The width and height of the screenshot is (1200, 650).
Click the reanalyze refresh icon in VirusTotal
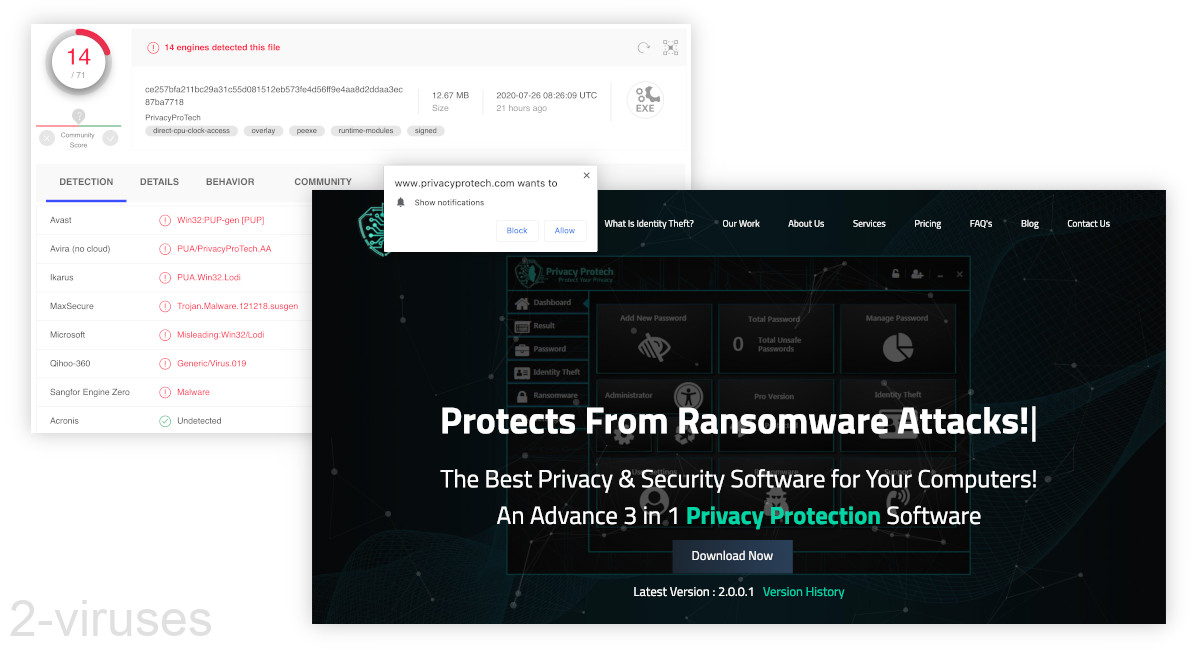644,47
